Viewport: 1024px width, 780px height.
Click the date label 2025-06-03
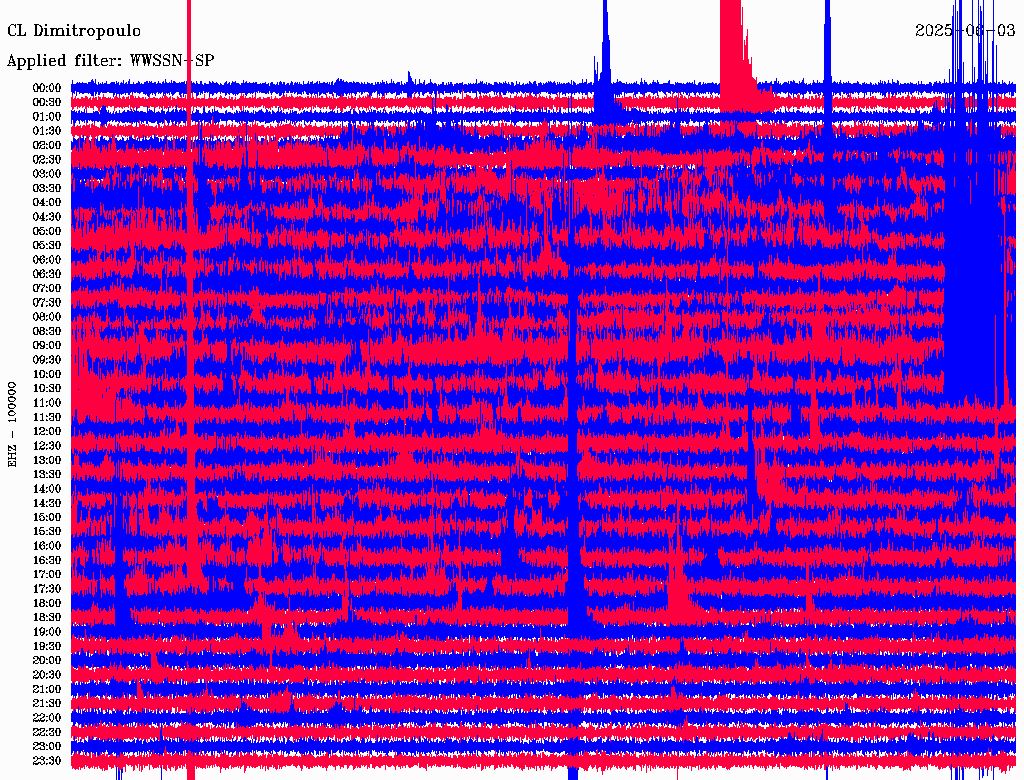point(965,31)
